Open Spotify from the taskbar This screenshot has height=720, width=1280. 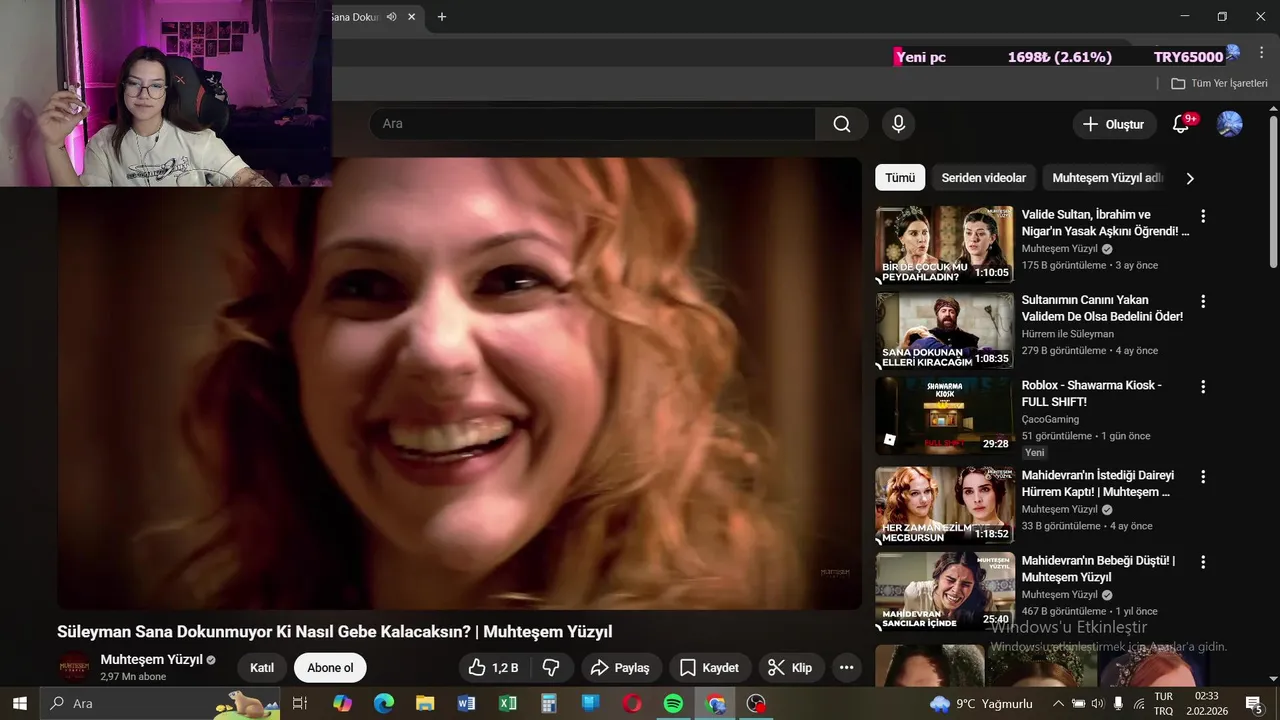pyautogui.click(x=674, y=704)
